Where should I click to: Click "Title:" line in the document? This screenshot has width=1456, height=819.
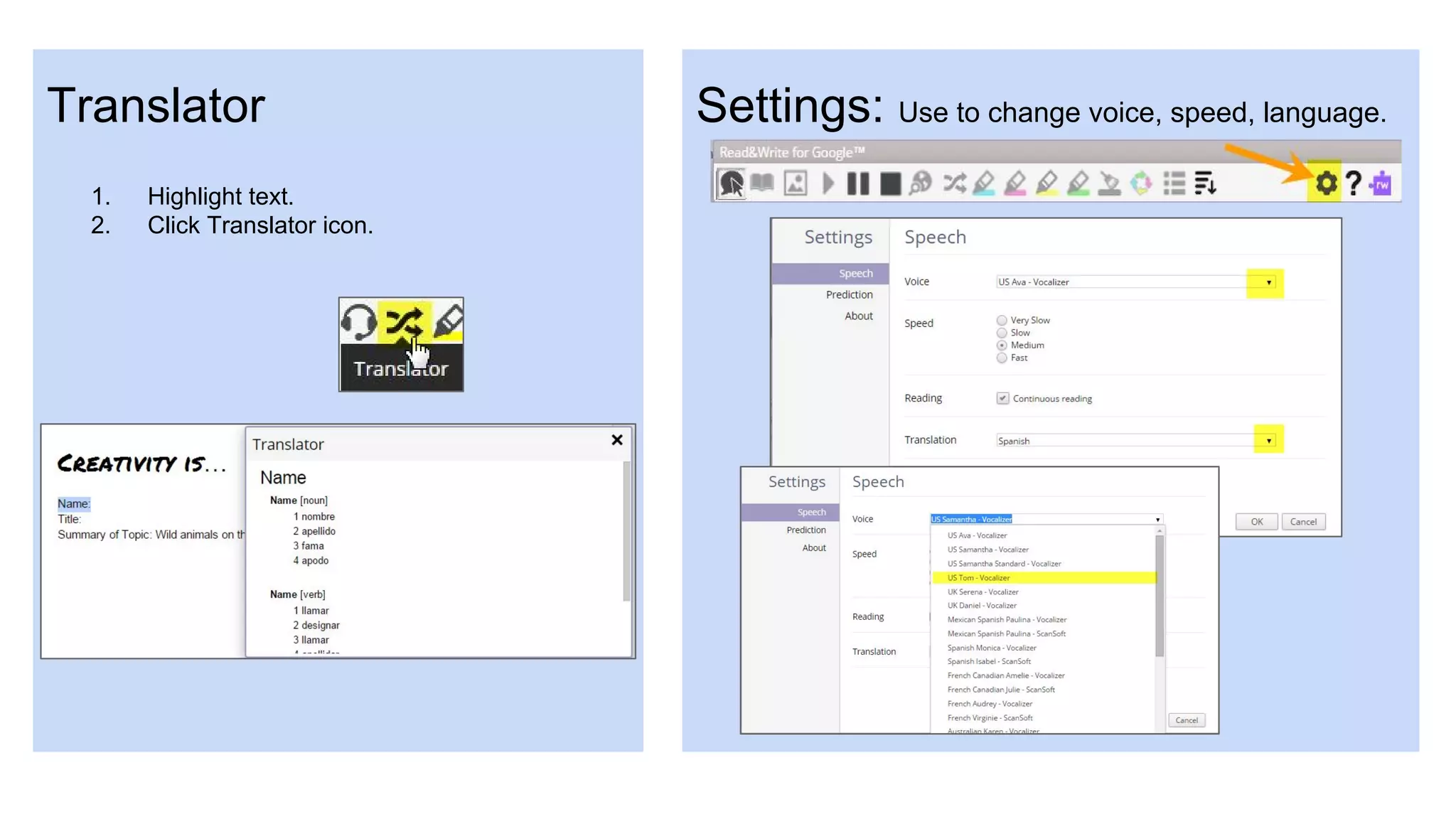click(69, 519)
